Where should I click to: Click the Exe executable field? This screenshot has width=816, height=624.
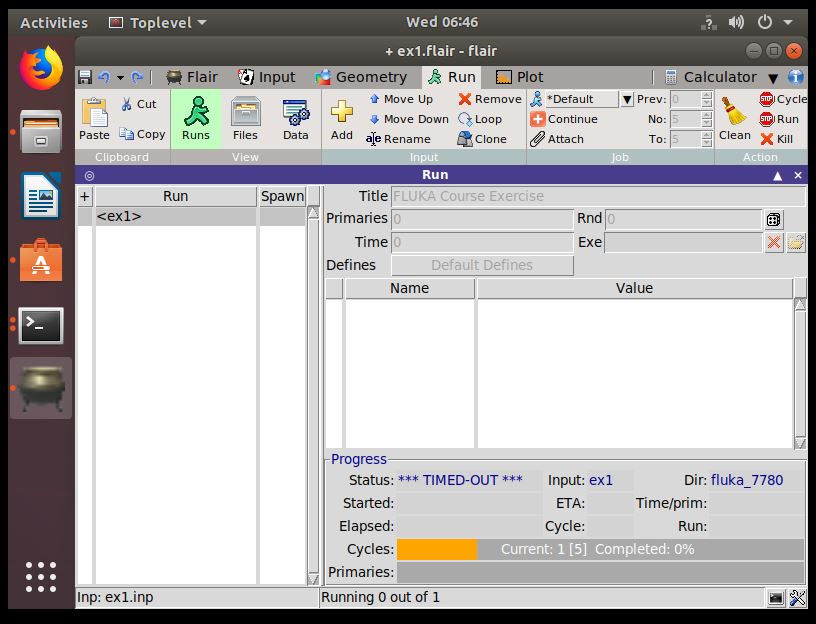coord(684,243)
